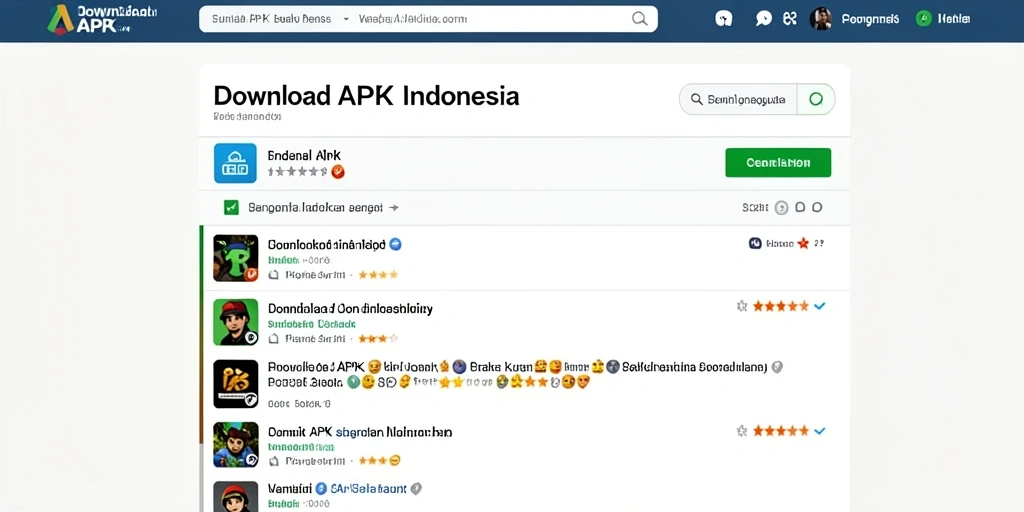
Task: Open the user avatar photo in the header
Action: click(820, 19)
